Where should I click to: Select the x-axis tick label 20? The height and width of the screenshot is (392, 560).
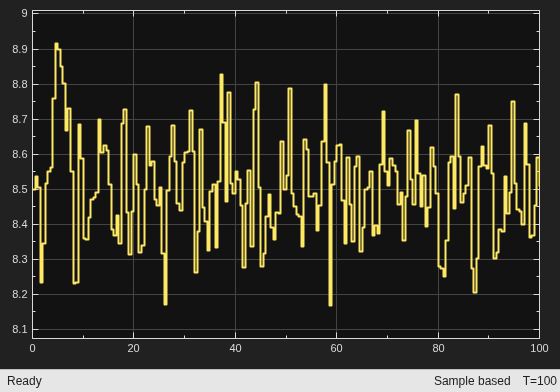pos(134,348)
